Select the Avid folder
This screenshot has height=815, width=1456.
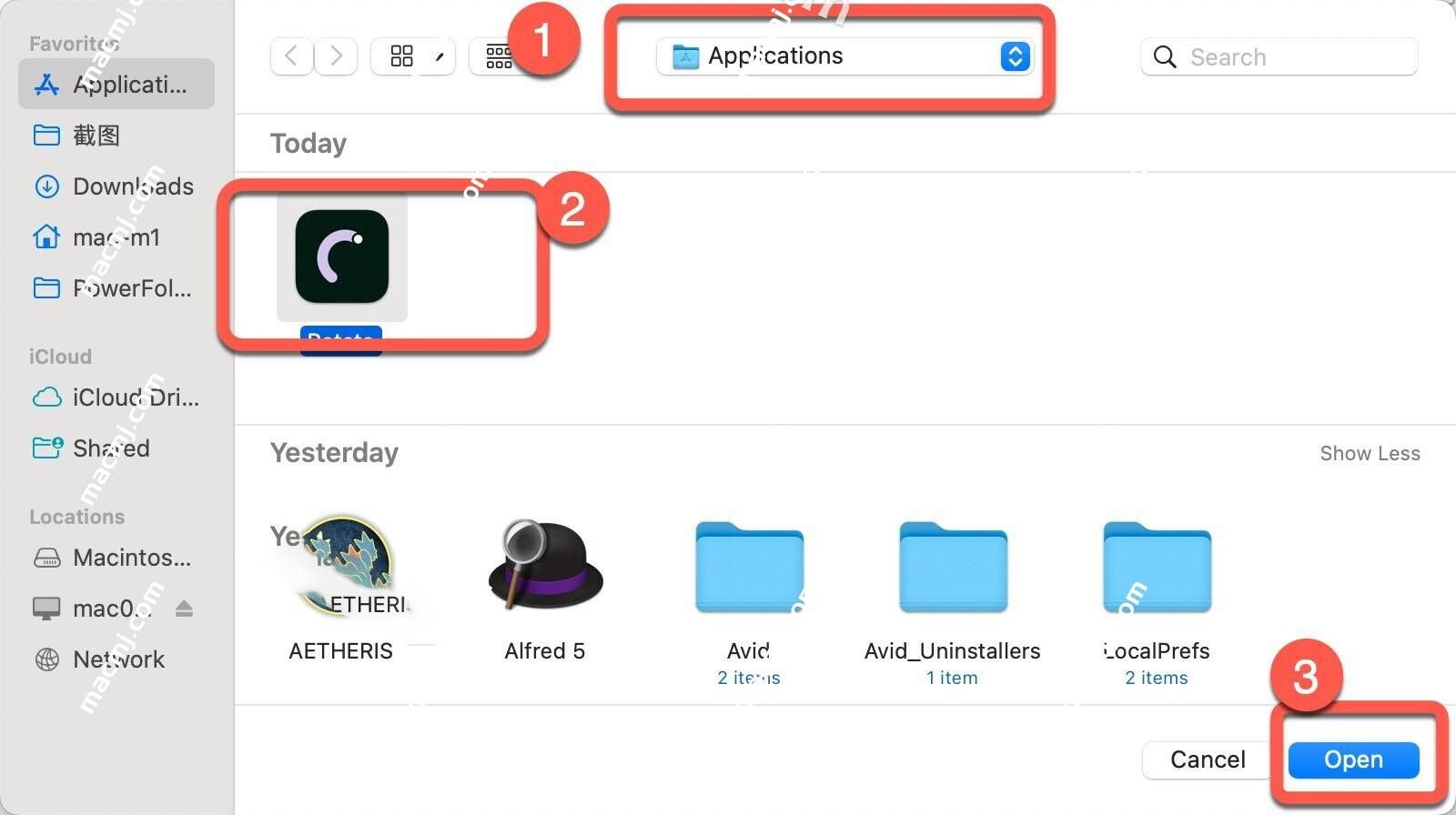pyautogui.click(x=749, y=567)
